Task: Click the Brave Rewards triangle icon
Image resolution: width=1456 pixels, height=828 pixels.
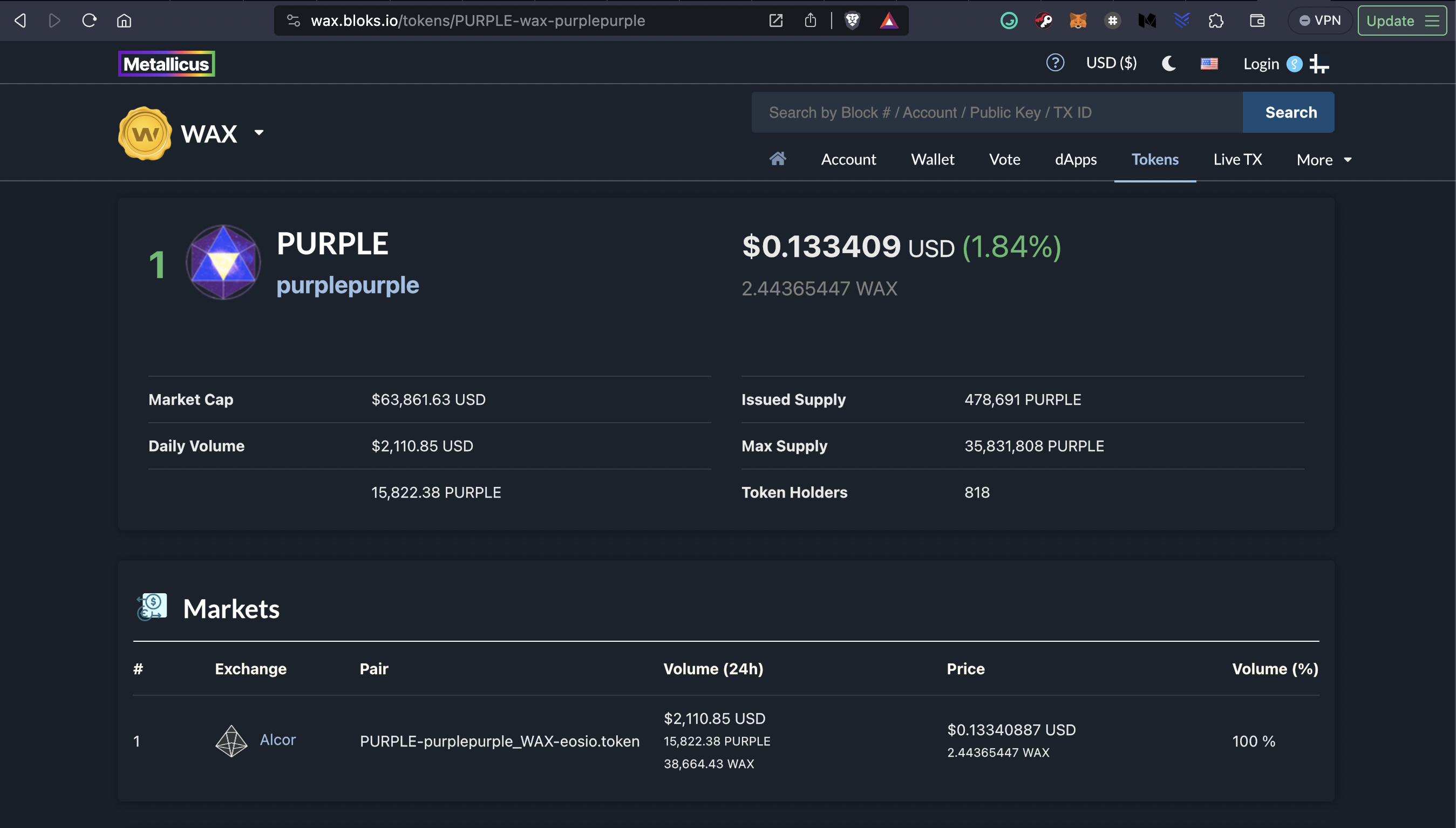Action: tap(889, 21)
